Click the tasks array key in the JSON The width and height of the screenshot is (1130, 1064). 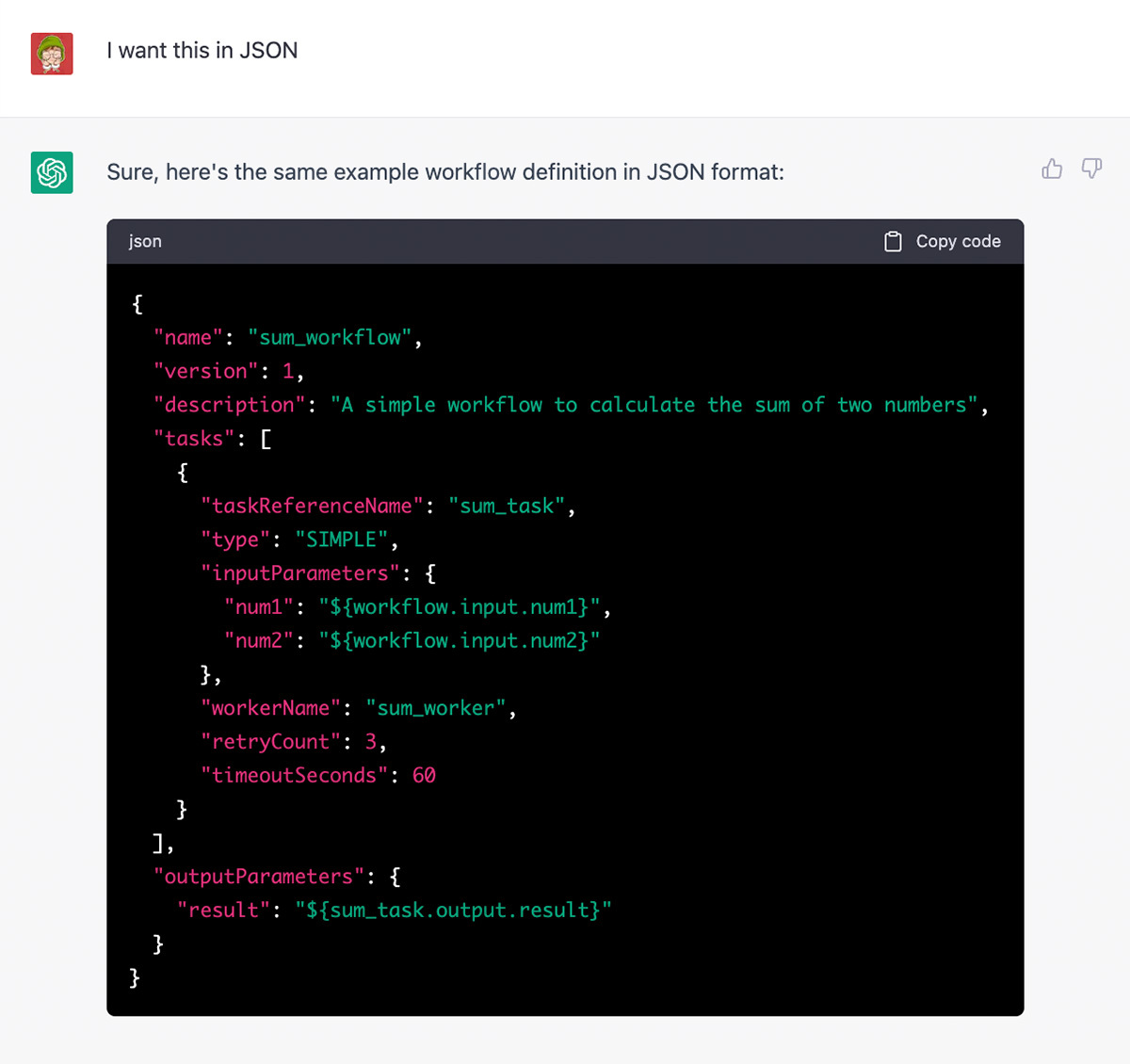pos(193,438)
